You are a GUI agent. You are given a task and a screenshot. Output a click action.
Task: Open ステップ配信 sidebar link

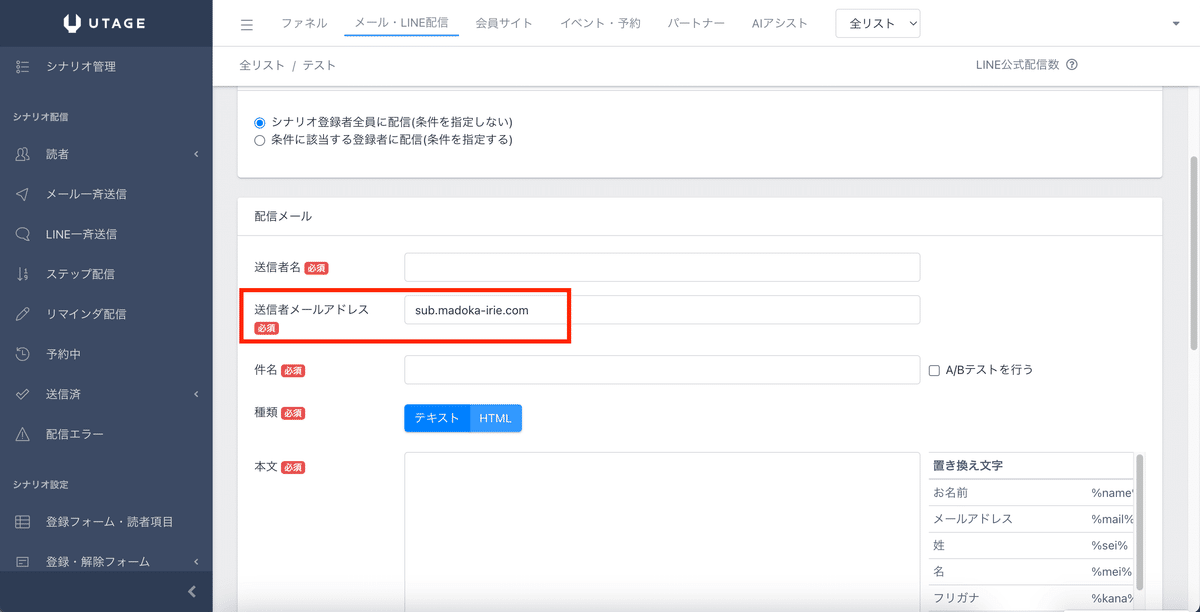pyautogui.click(x=80, y=274)
